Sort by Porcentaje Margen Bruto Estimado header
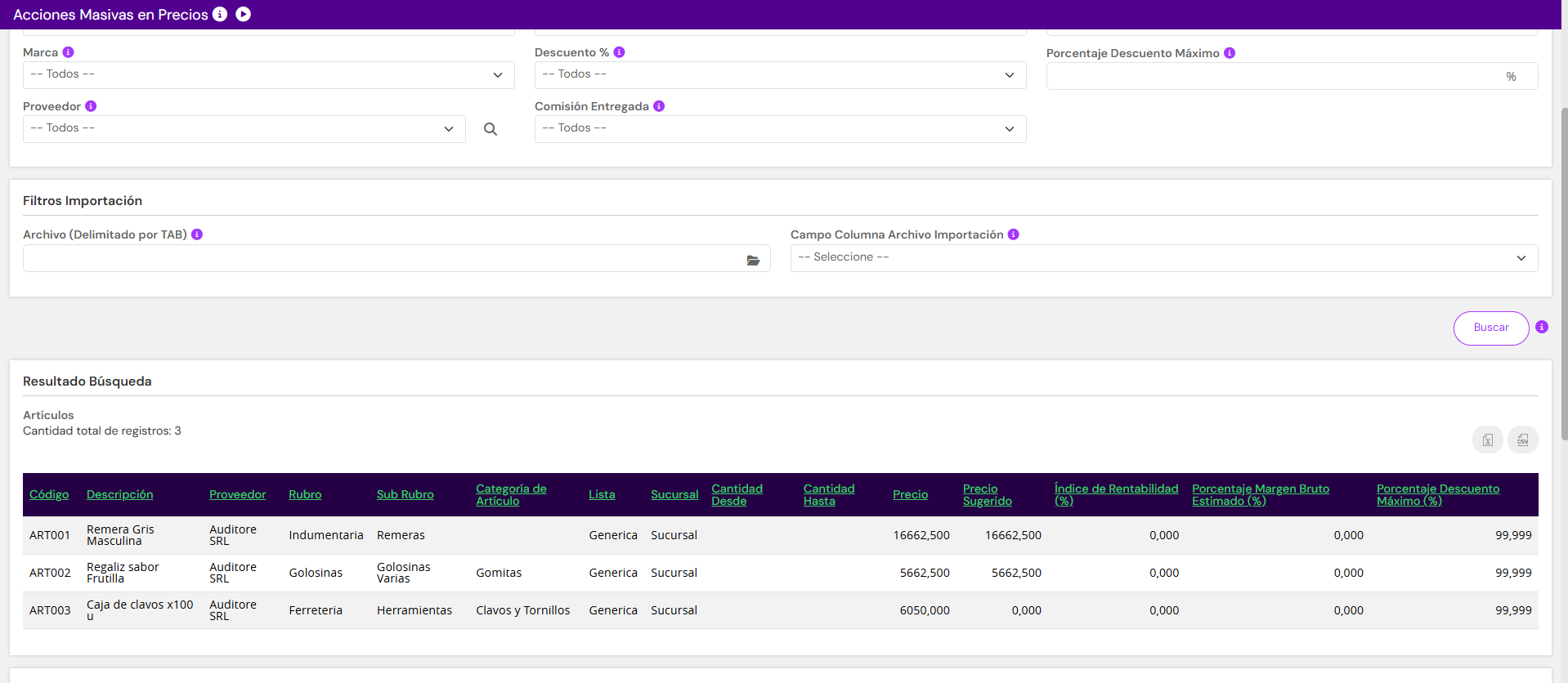Viewport: 1568px width, 683px height. point(1261,494)
